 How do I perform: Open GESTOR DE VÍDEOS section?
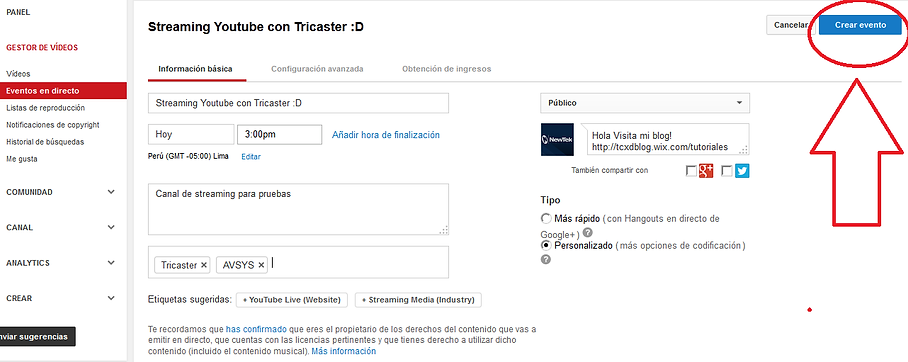42,47
